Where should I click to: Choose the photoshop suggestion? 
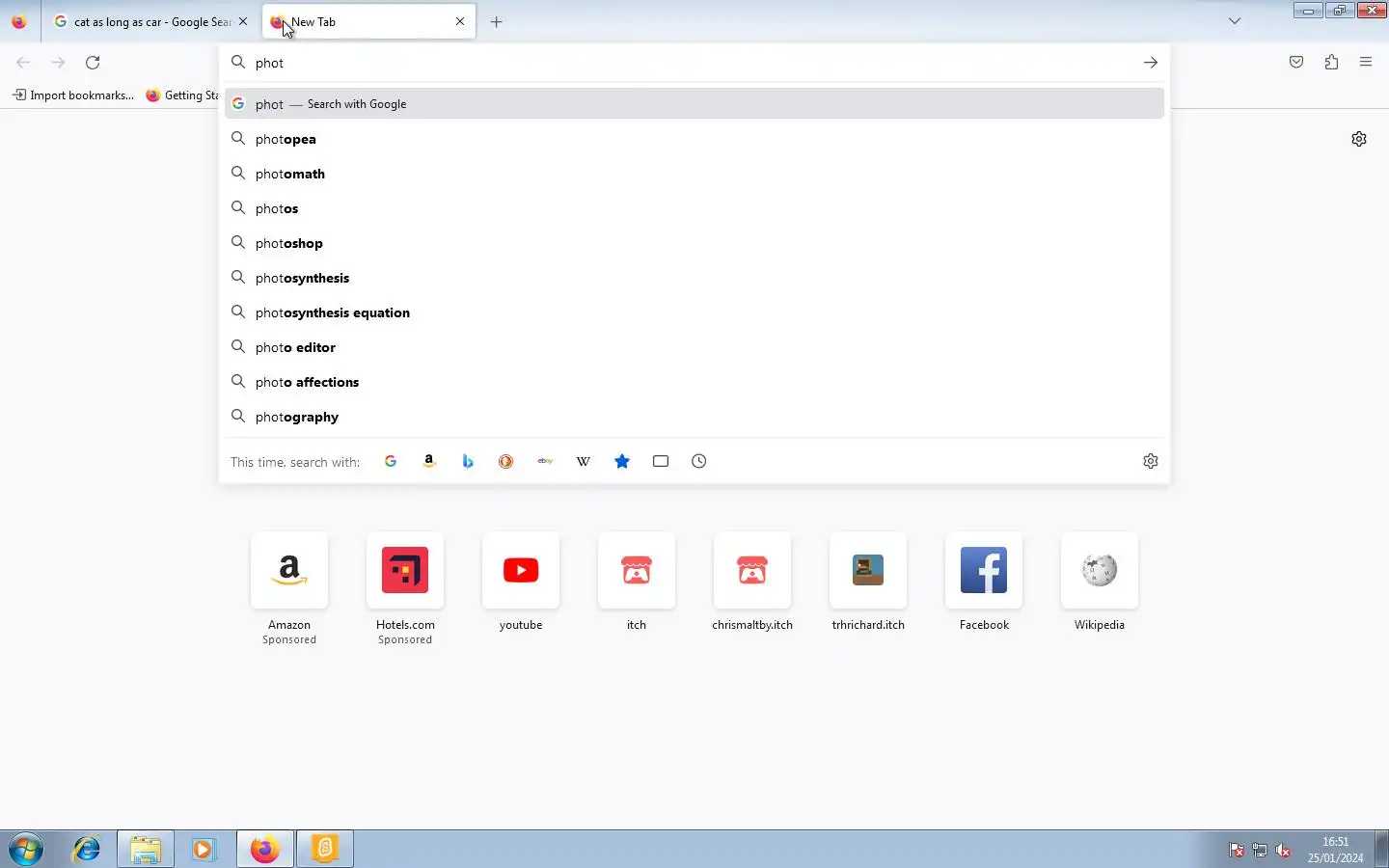(x=694, y=243)
